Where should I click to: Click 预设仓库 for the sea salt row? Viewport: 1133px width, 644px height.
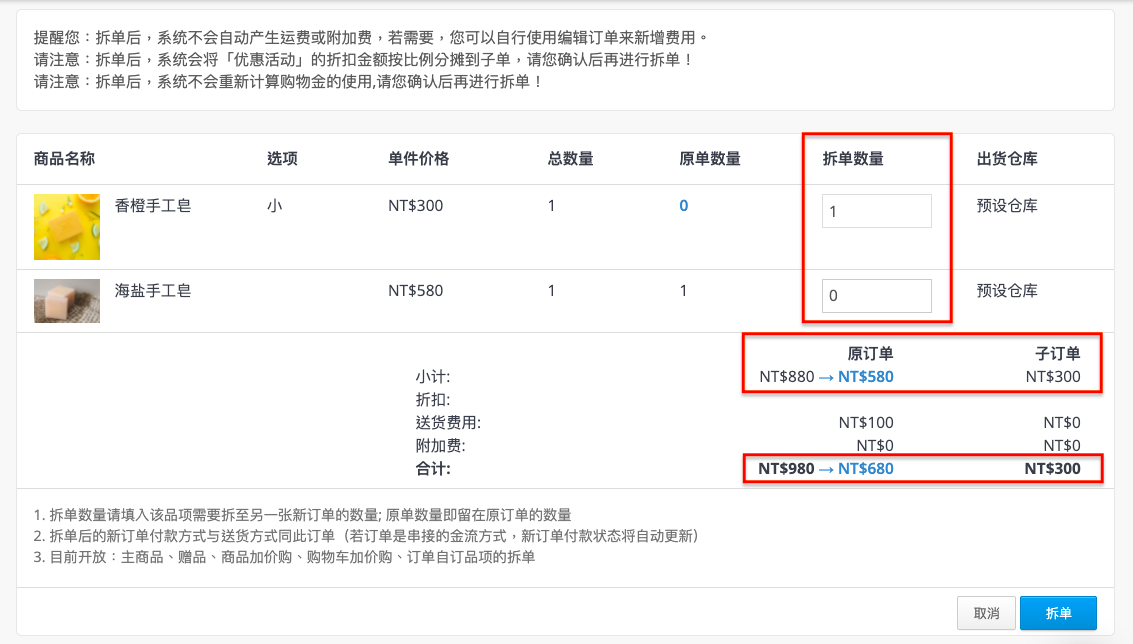[1007, 291]
